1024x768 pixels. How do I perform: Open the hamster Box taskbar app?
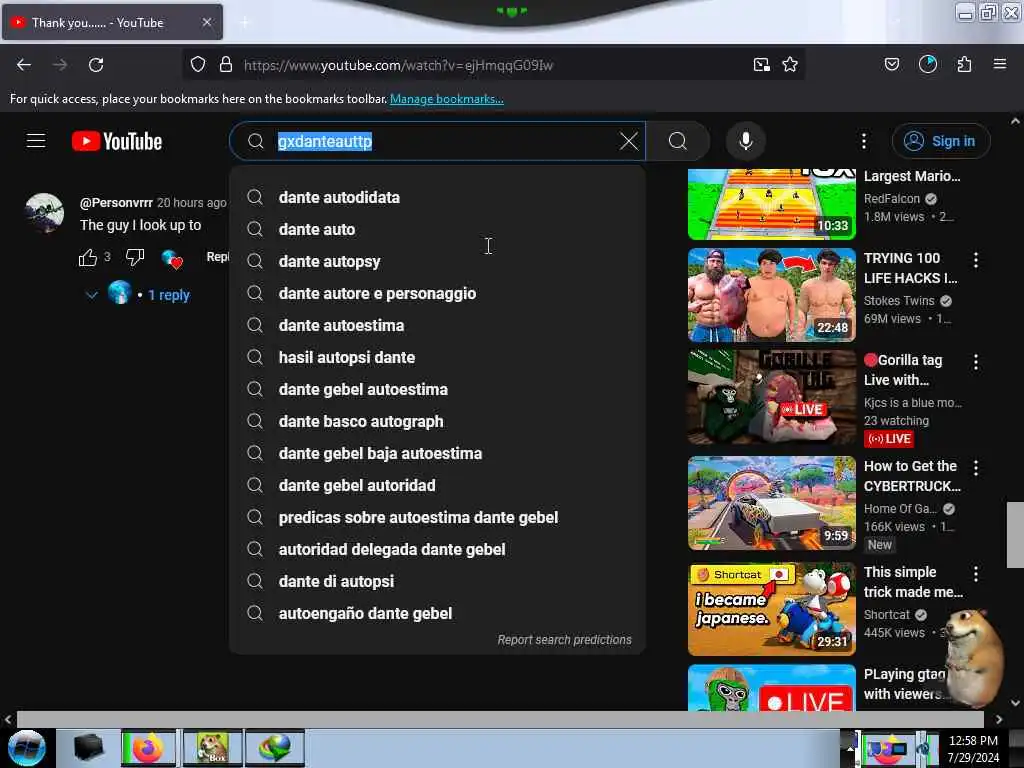click(212, 748)
